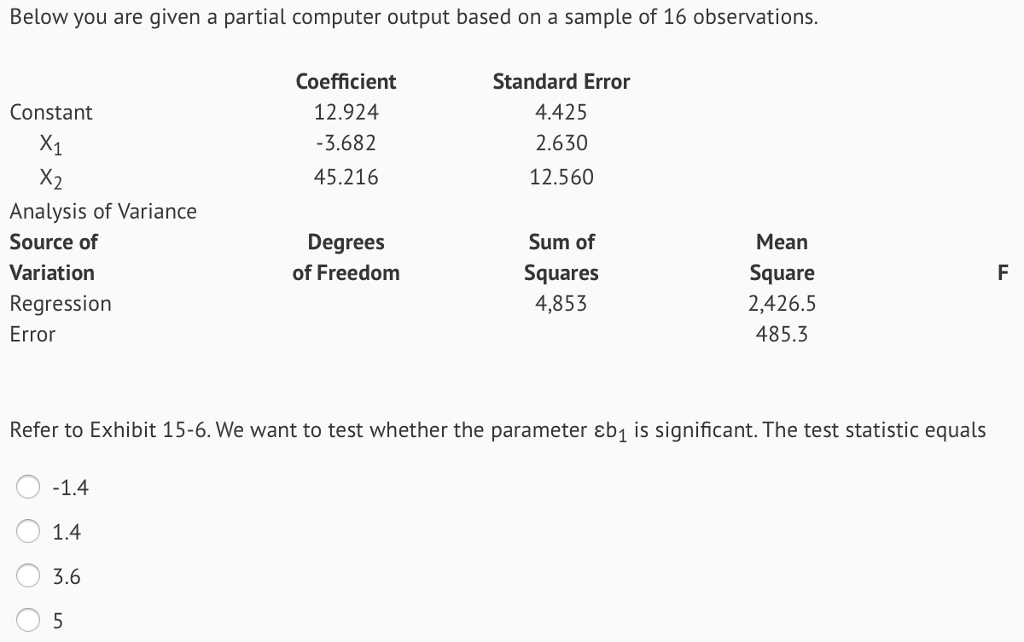The height and width of the screenshot is (642, 1024).
Task: Click the Standard Error column header
Action: click(560, 81)
